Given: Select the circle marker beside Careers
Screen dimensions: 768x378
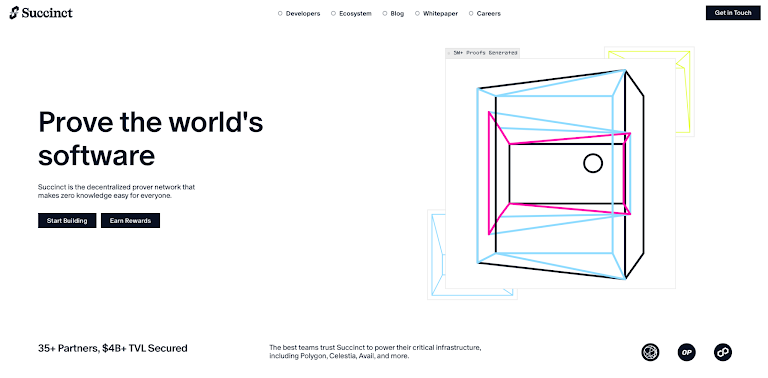Looking at the screenshot, I should [x=471, y=14].
